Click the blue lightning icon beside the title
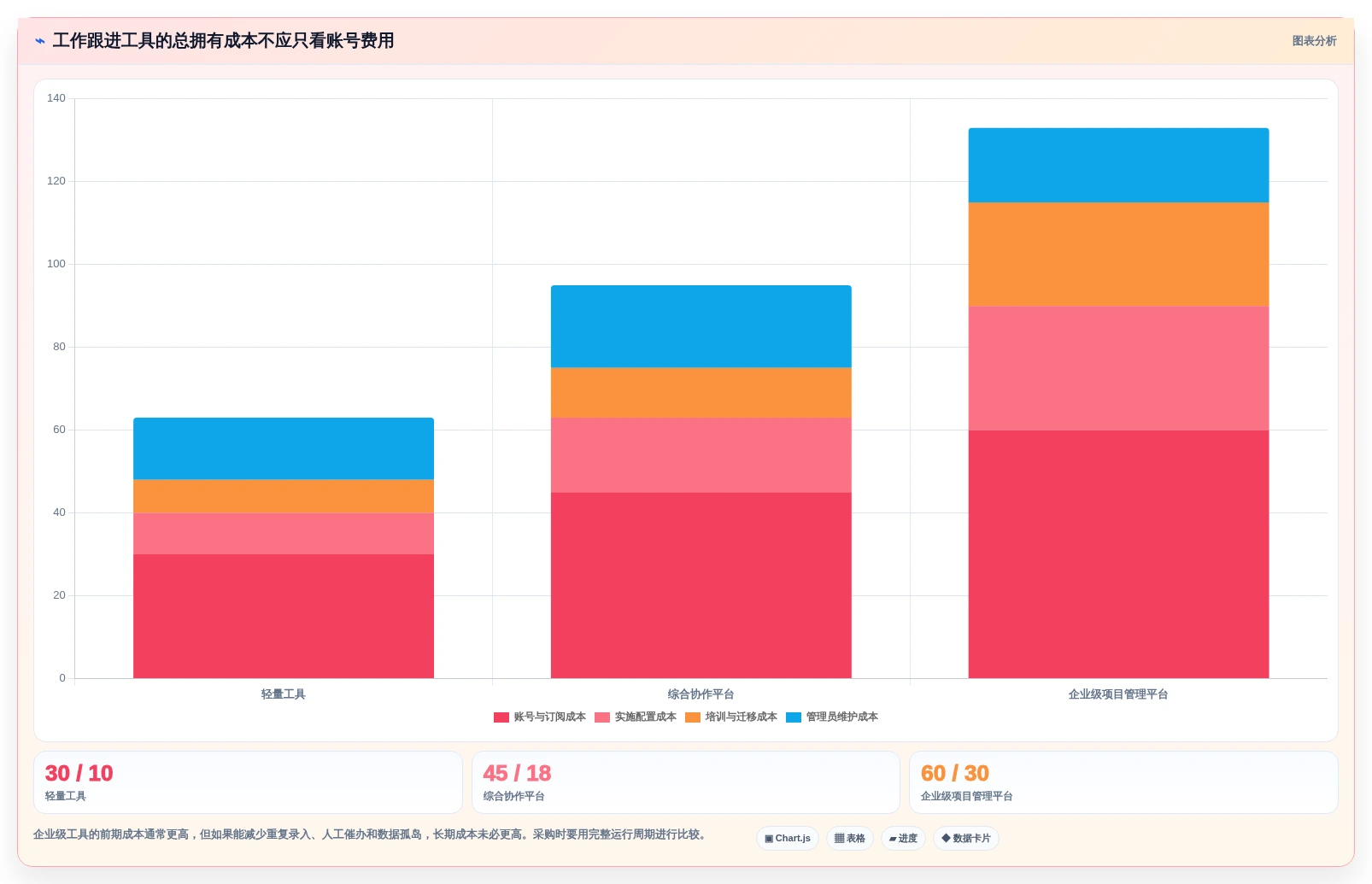Image resolution: width=1372 pixels, height=884 pixels. pos(39,41)
